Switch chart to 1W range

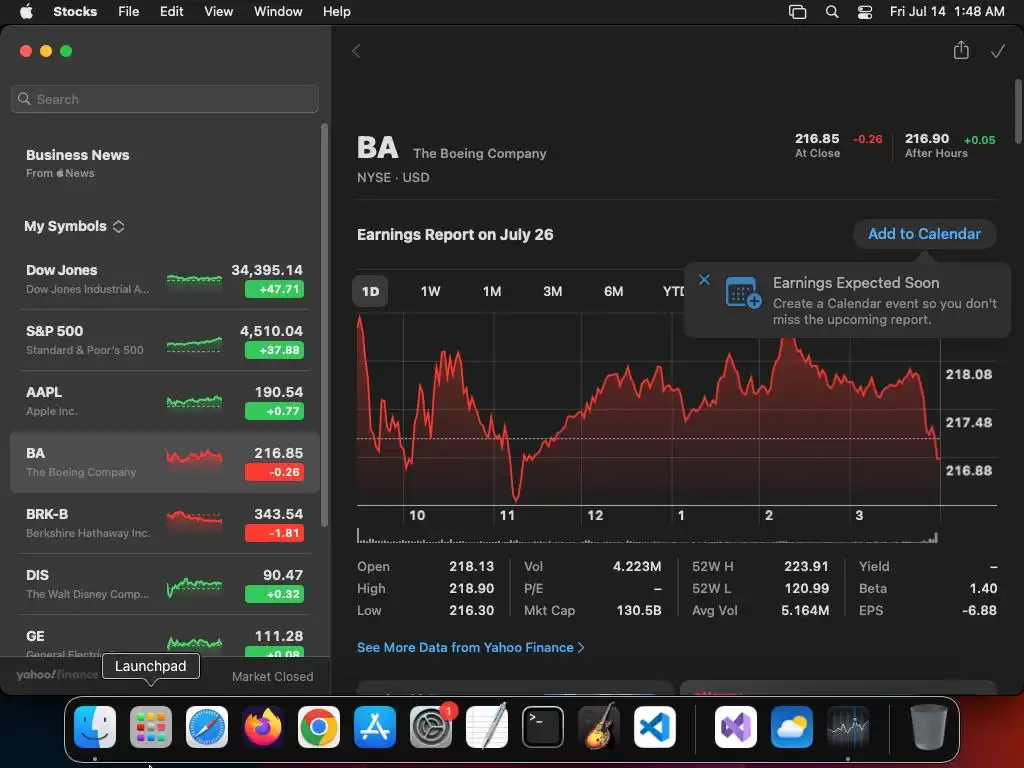tap(430, 291)
